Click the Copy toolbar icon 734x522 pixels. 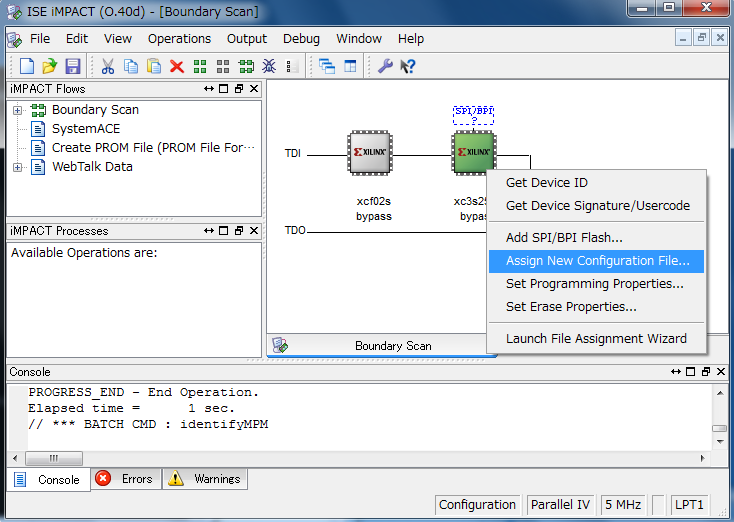point(131,66)
